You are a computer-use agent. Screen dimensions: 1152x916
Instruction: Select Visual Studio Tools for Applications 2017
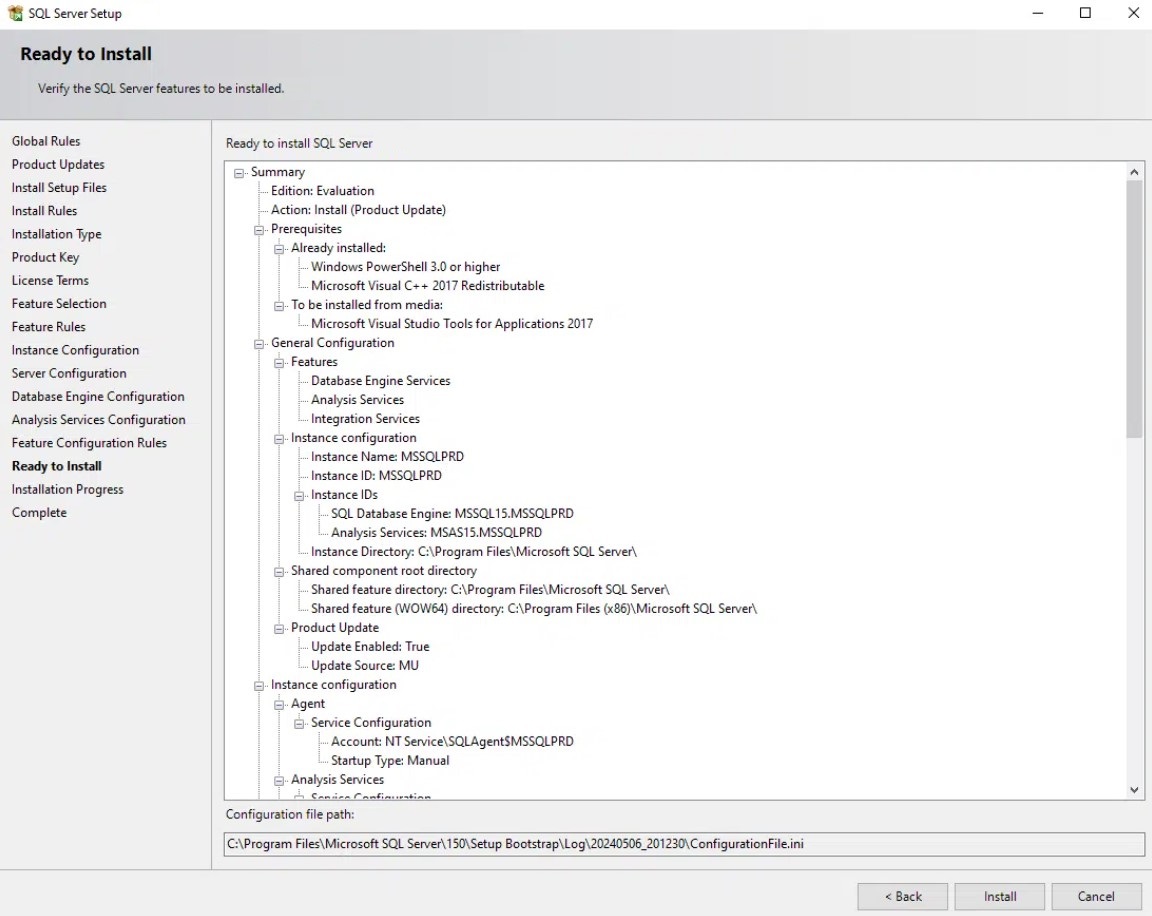coord(452,324)
